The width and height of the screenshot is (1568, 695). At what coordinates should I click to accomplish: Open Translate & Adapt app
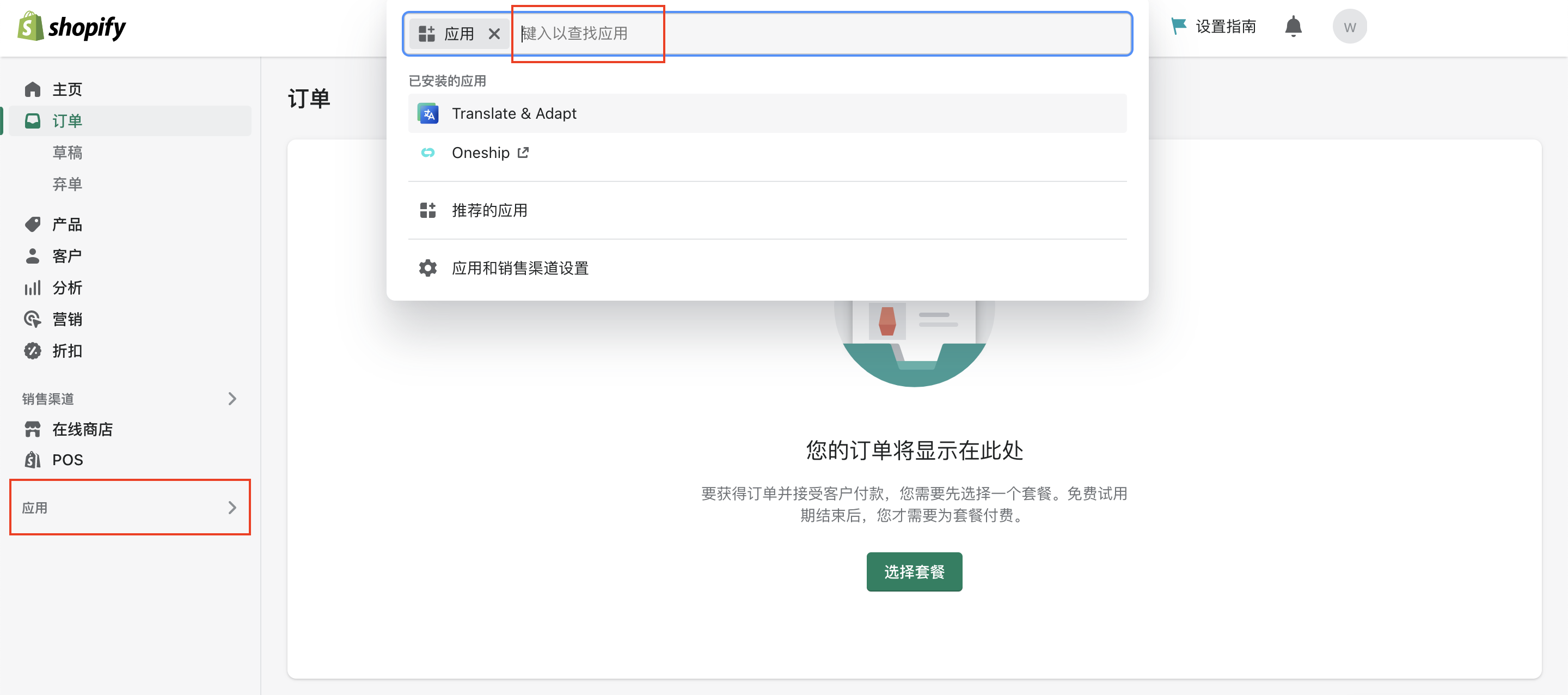767,113
